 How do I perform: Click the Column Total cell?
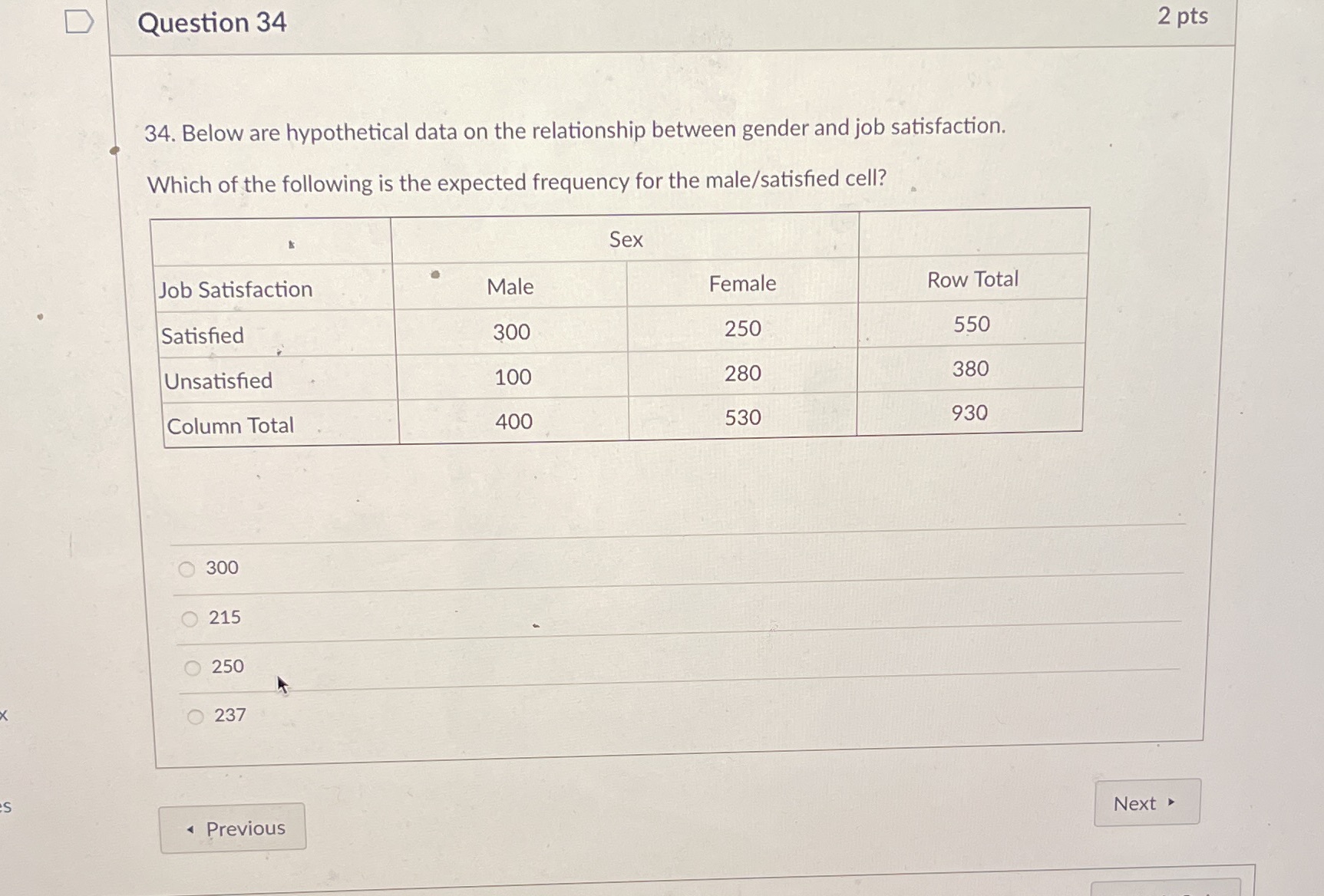[229, 427]
